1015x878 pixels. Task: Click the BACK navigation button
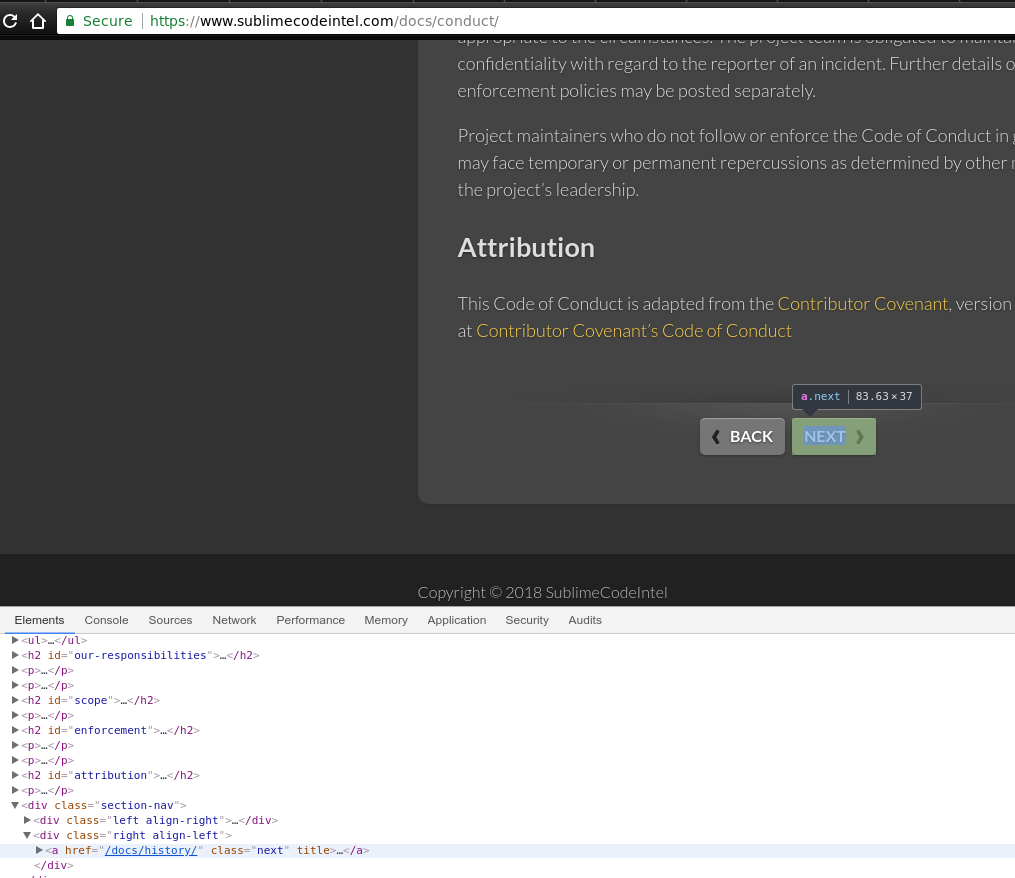(x=742, y=436)
